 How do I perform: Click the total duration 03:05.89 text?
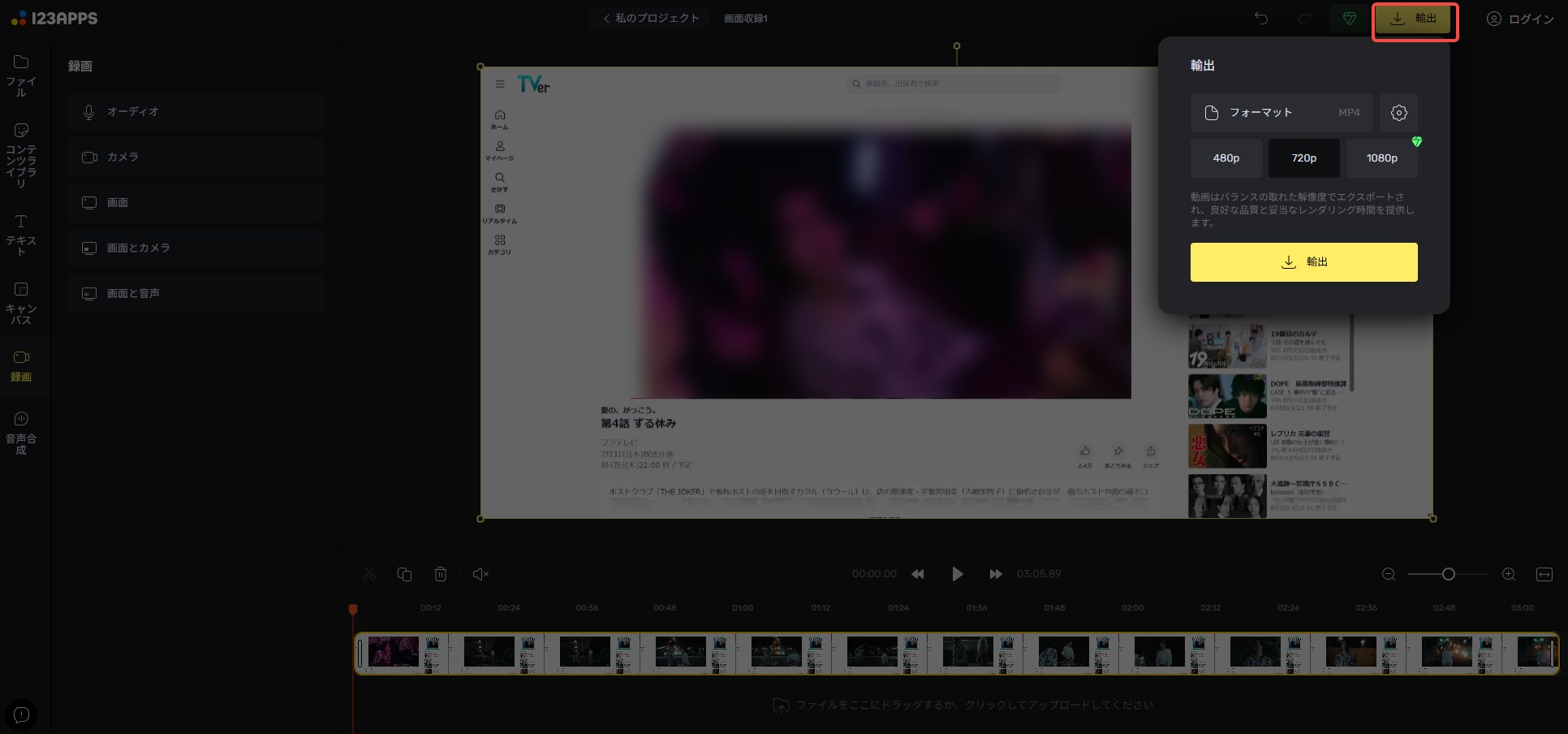pyautogui.click(x=1039, y=574)
